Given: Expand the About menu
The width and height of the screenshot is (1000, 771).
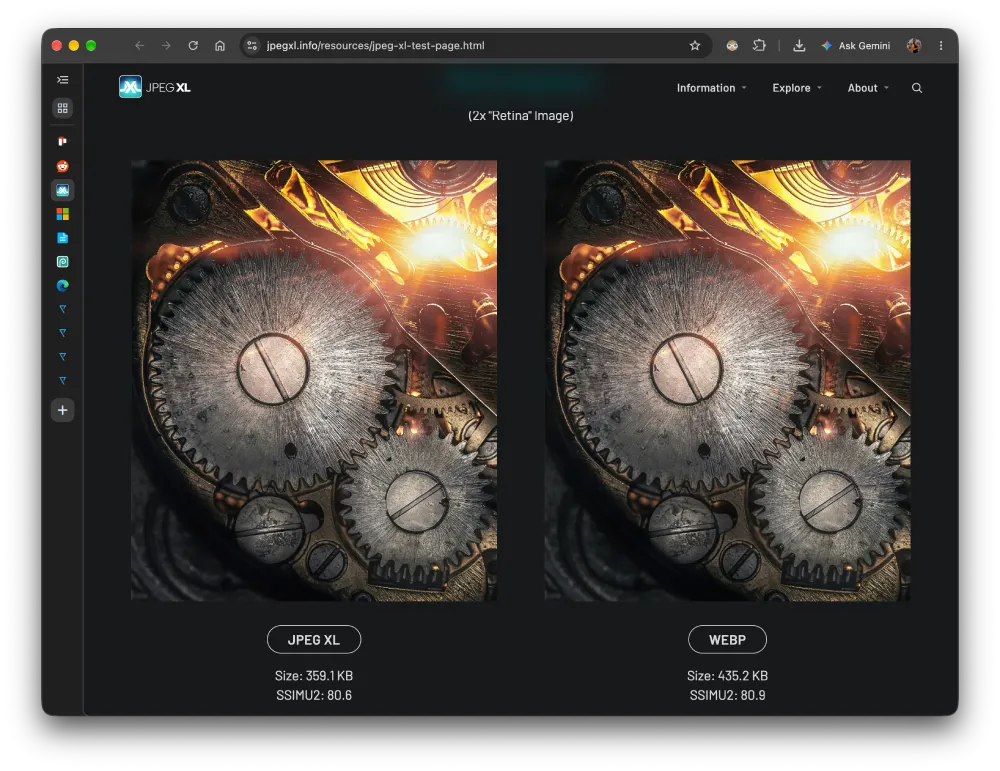Looking at the screenshot, I should [x=868, y=88].
